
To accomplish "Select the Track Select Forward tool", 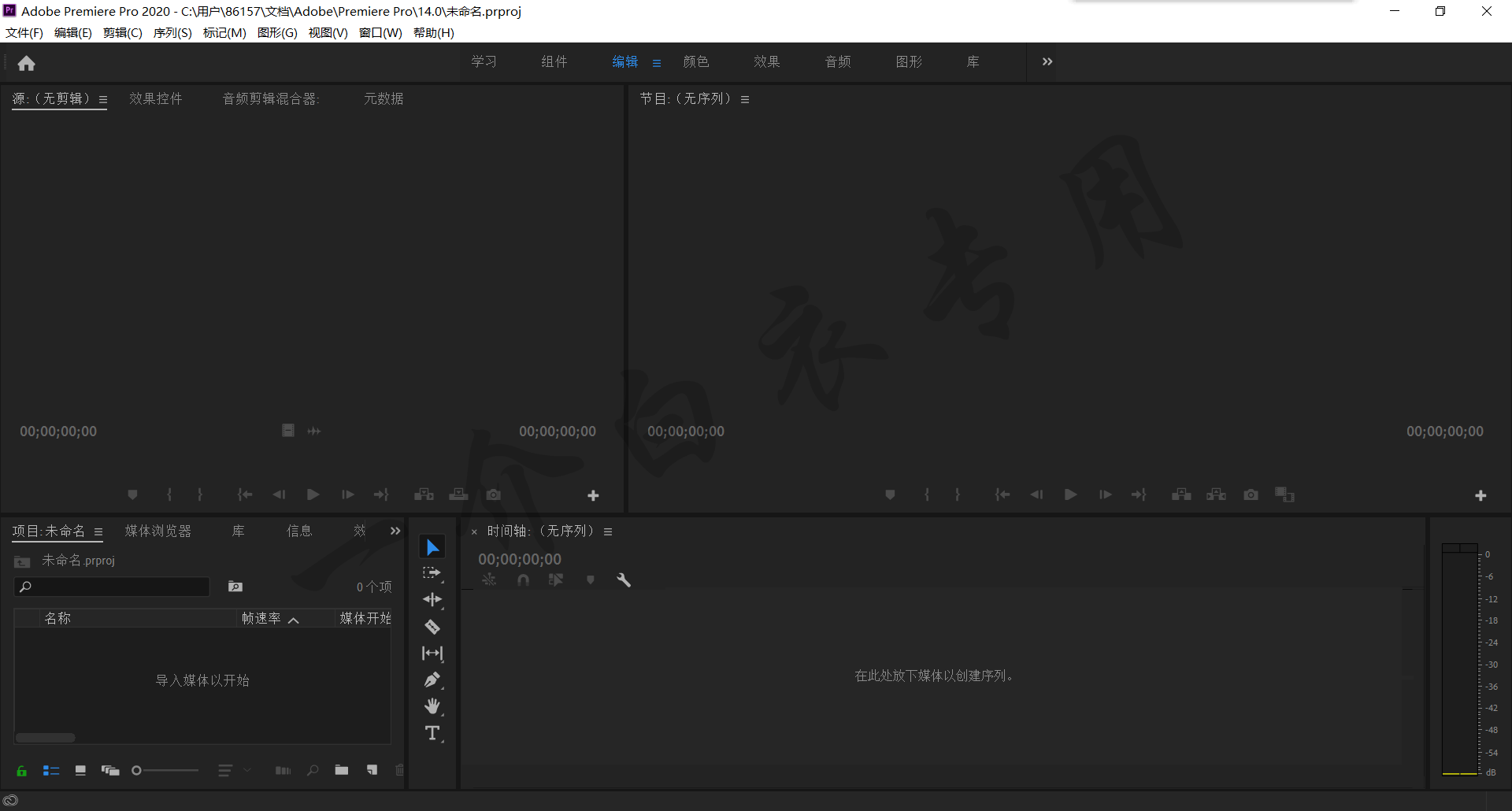I will (x=432, y=573).
